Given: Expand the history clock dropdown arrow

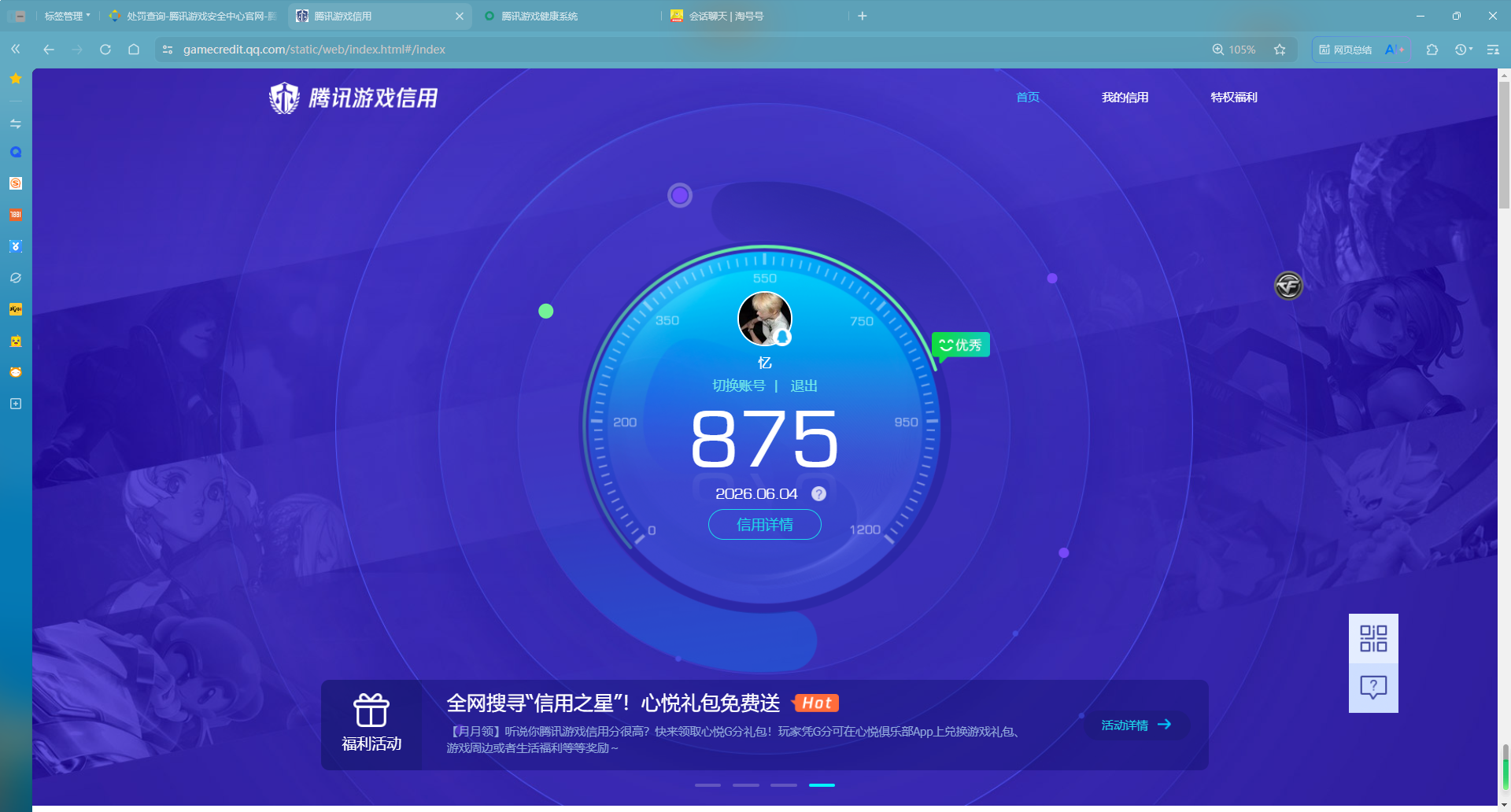Looking at the screenshot, I should [1471, 49].
